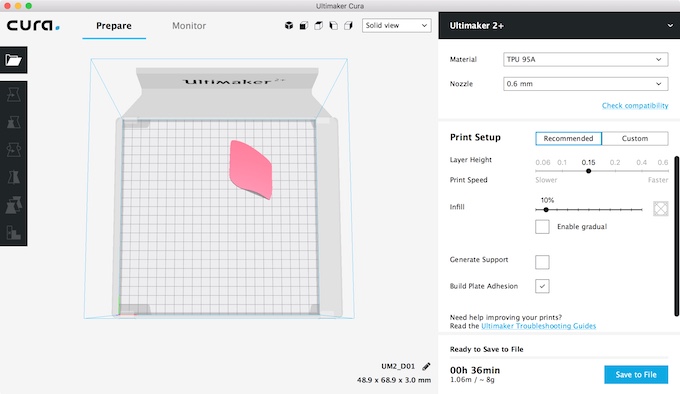Select the Move tool in left toolbar
680x394 pixels.
coord(13,94)
